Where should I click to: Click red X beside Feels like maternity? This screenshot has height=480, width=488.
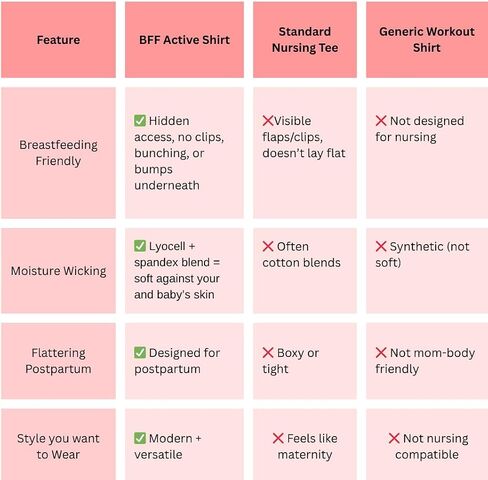278,438
